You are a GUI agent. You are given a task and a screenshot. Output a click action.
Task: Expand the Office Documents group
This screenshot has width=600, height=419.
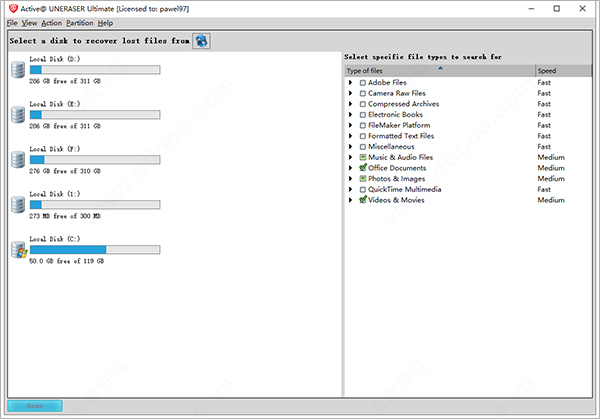click(x=350, y=168)
